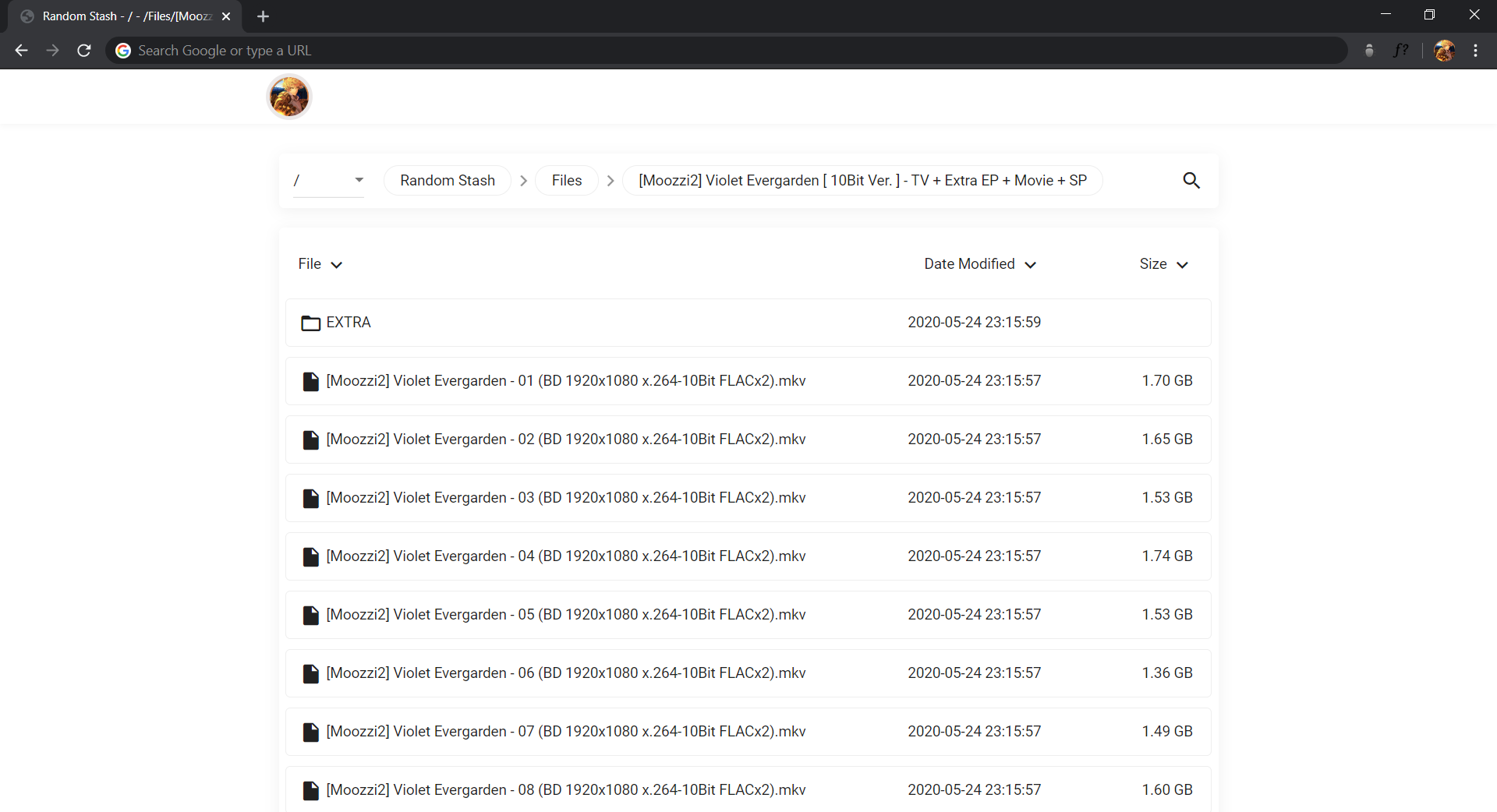Open Violet Evergarden episode 02 mkv
1497x812 pixels.
coord(748,440)
